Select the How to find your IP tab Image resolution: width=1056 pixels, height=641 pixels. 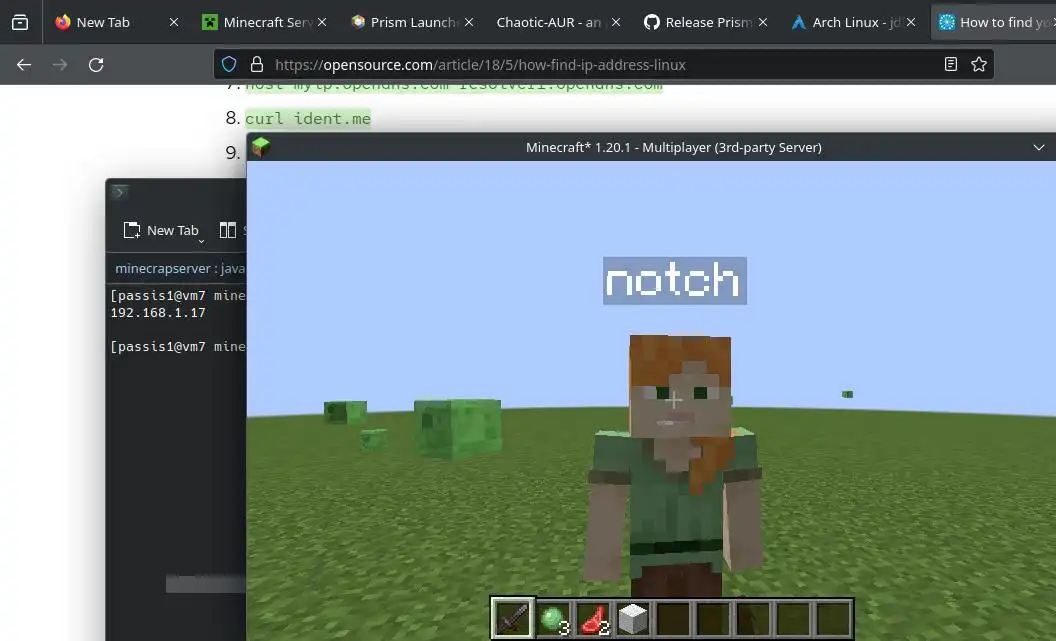[994, 22]
